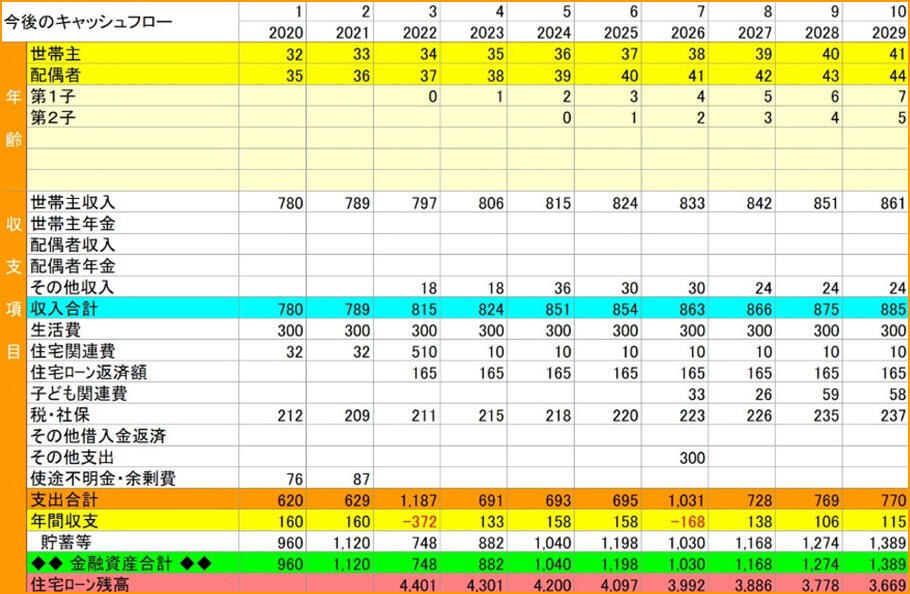Click the 今後のキャッシュフロー title cell
This screenshot has width=910, height=594.
click(88, 22)
